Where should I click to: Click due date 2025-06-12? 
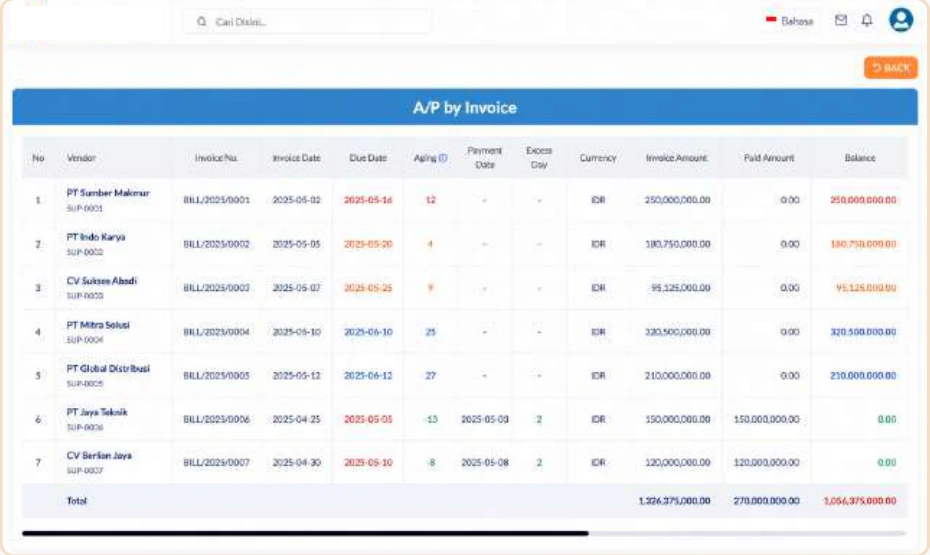click(368, 376)
